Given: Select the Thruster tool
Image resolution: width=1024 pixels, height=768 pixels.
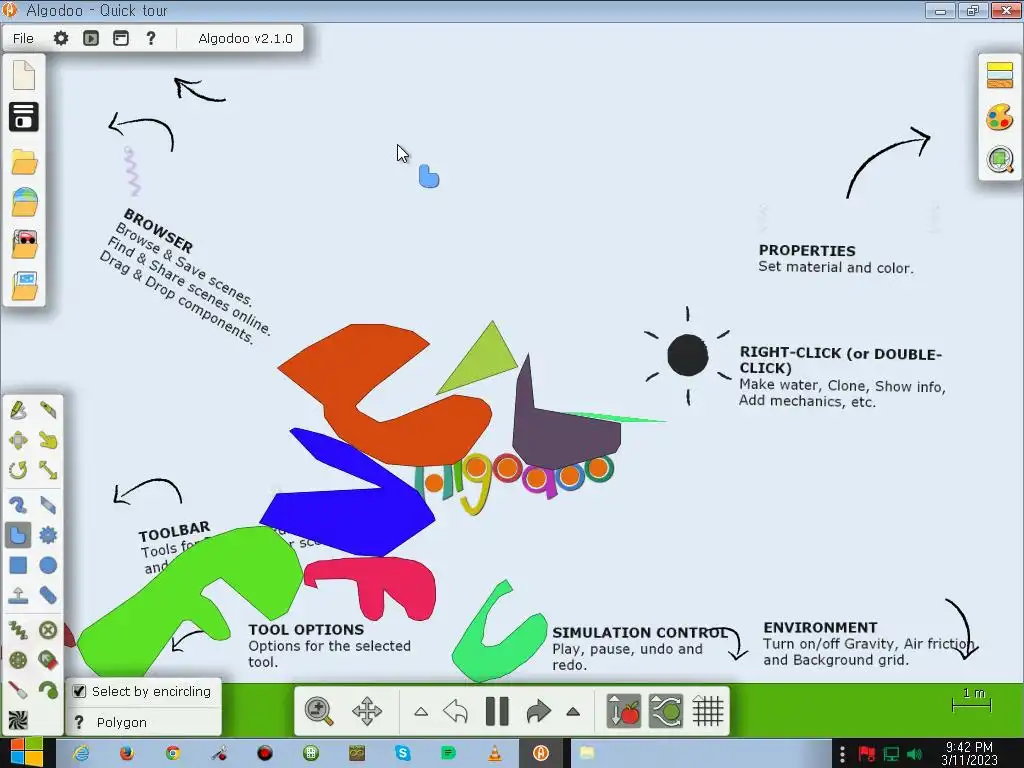Looking at the screenshot, I should coord(48,660).
